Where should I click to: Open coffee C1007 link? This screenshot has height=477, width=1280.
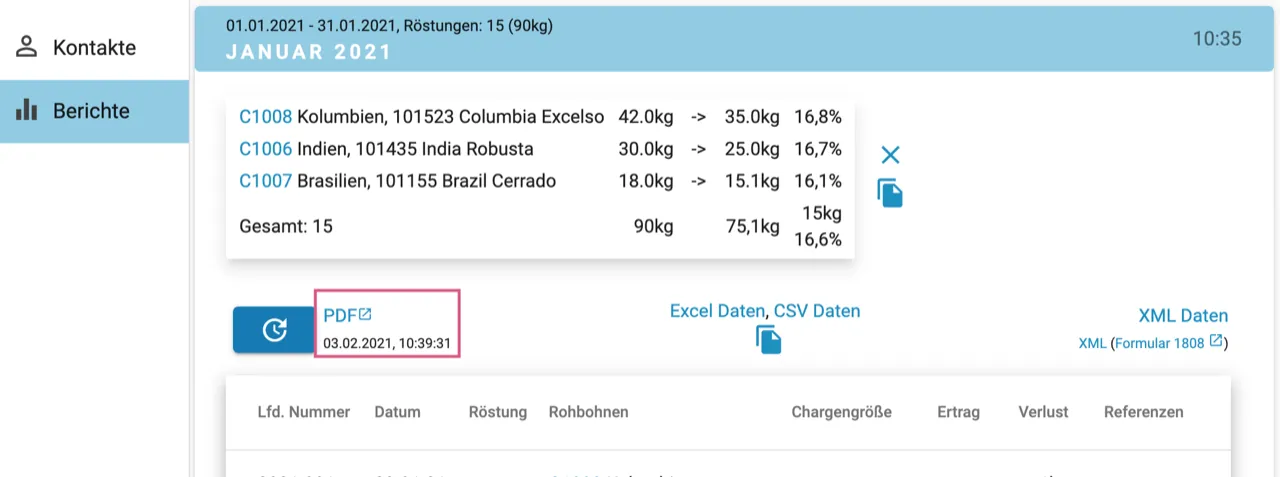pos(265,181)
